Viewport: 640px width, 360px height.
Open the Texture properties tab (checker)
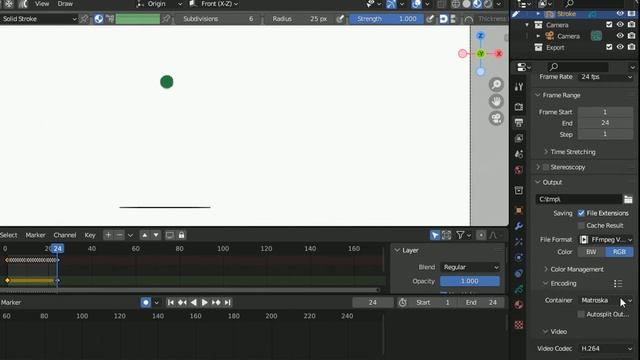coord(519,325)
